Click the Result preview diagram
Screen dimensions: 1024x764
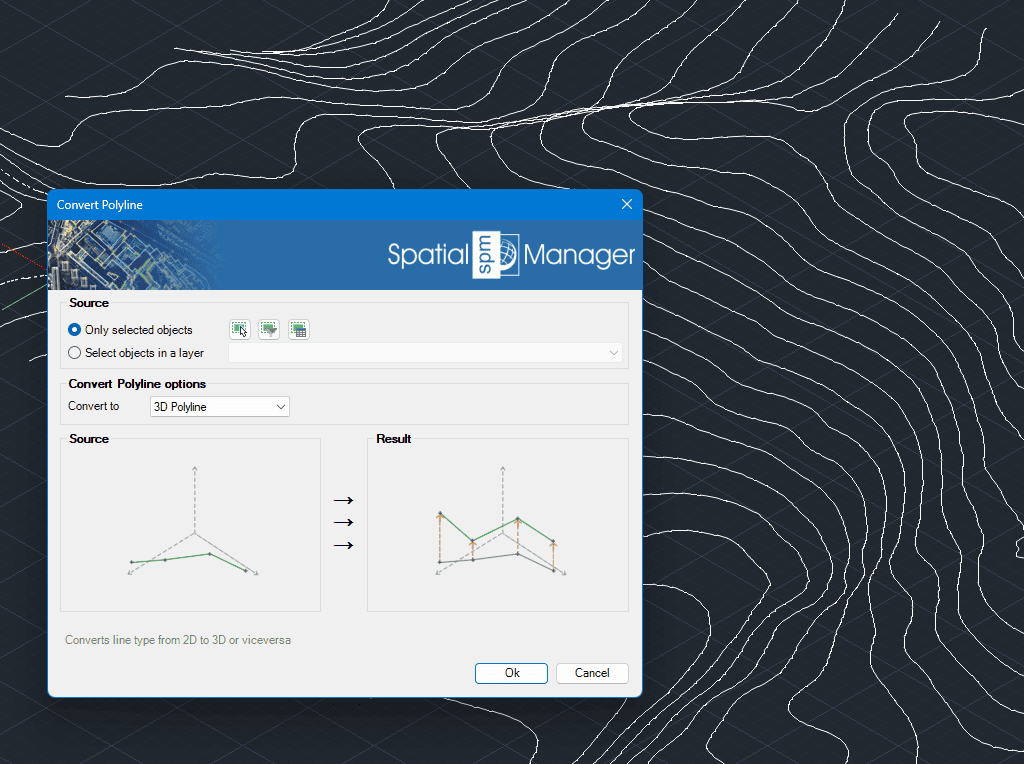pos(498,525)
